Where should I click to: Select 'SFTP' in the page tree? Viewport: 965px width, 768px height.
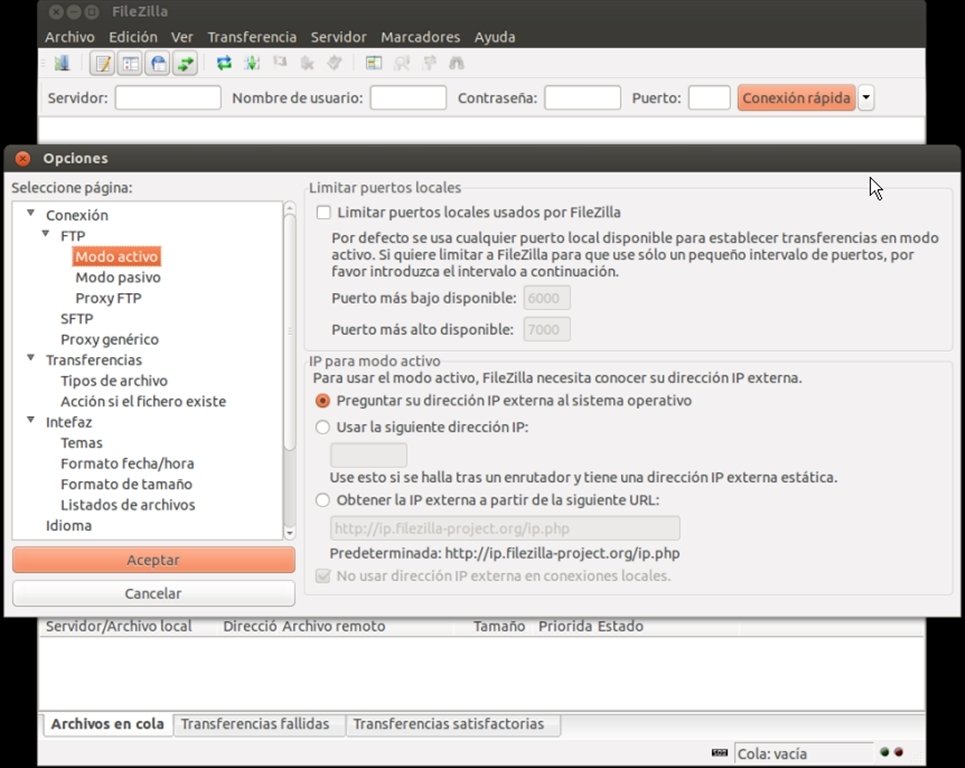[x=77, y=319]
